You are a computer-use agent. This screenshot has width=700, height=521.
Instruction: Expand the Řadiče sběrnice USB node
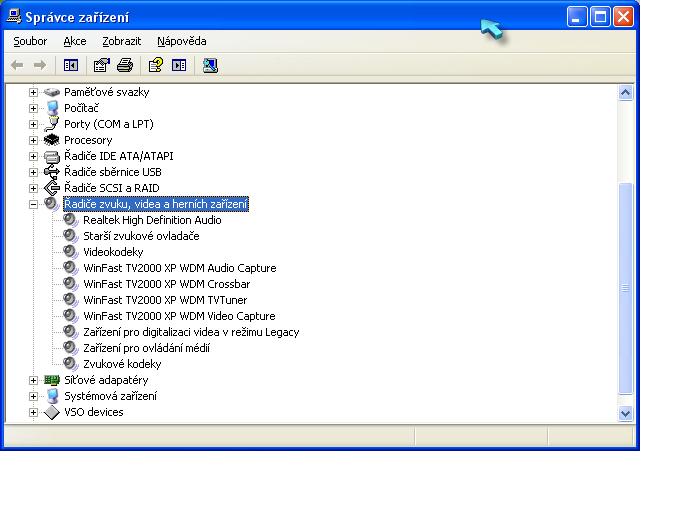pos(33,172)
